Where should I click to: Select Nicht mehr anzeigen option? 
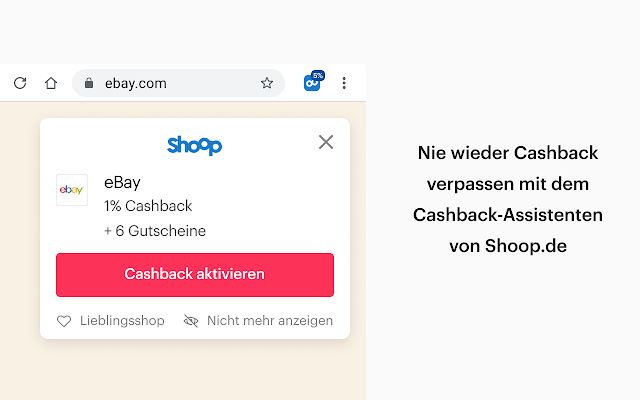[270, 321]
